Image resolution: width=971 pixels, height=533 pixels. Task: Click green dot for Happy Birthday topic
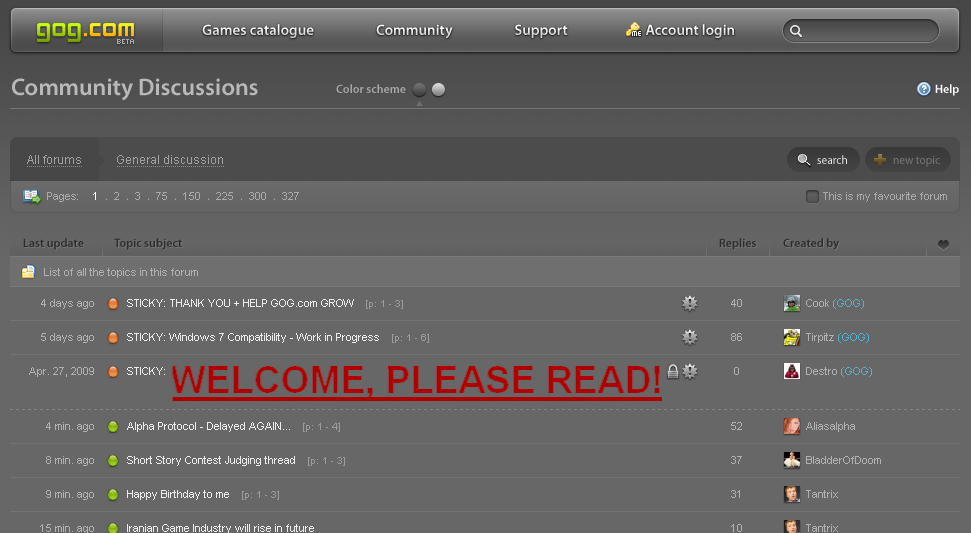click(x=113, y=495)
